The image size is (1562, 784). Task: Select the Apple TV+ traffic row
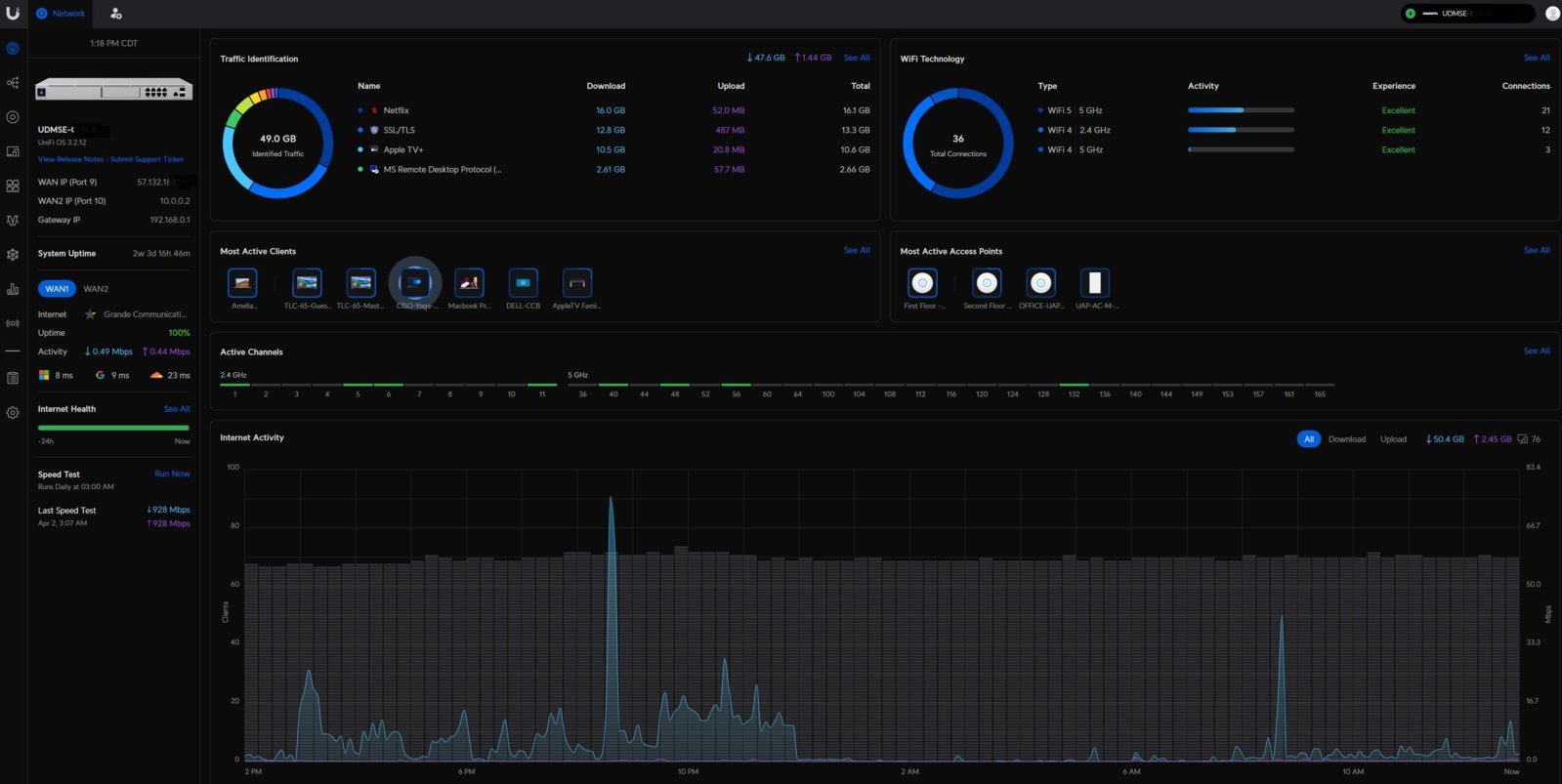(x=613, y=149)
